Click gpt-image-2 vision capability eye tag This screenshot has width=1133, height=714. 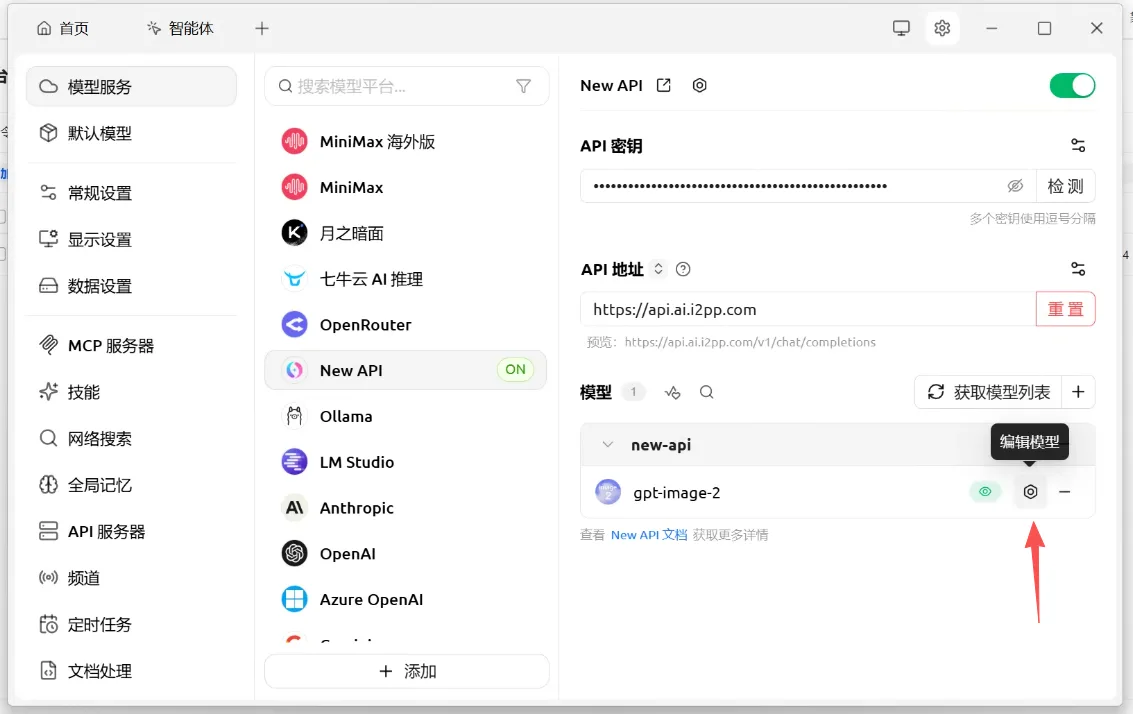pos(985,491)
